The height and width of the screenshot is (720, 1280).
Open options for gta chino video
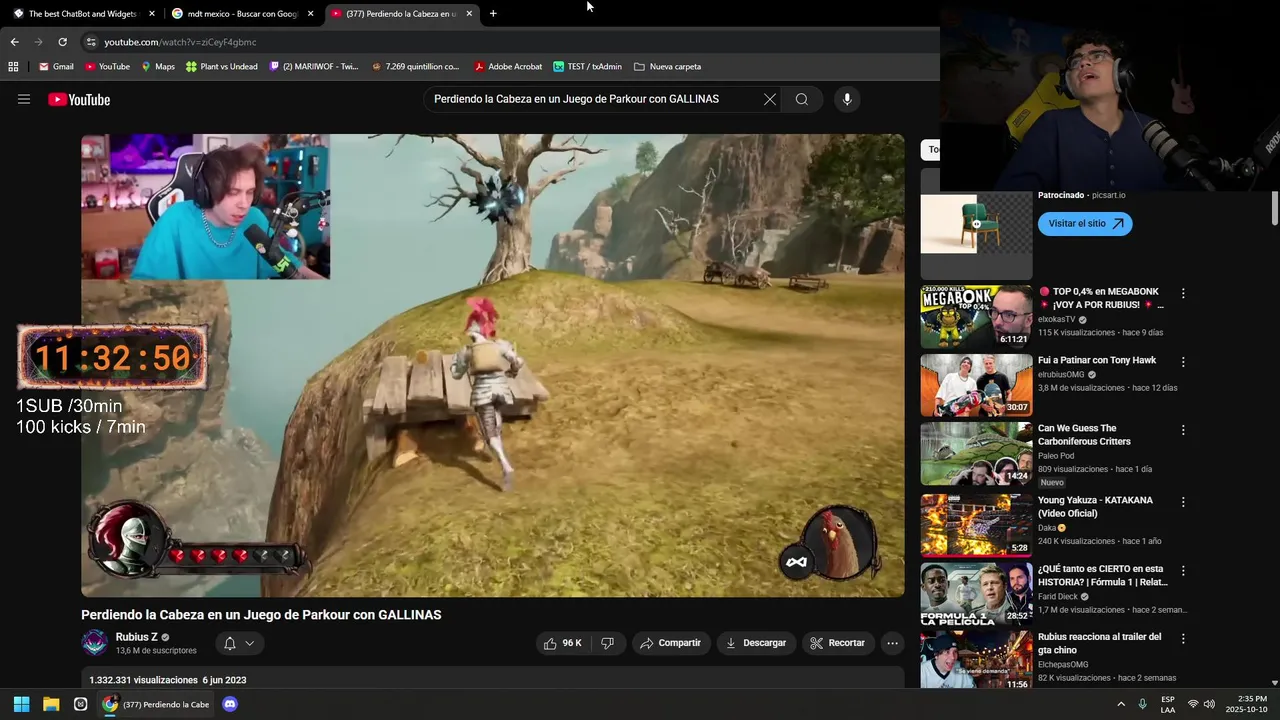click(x=1183, y=638)
